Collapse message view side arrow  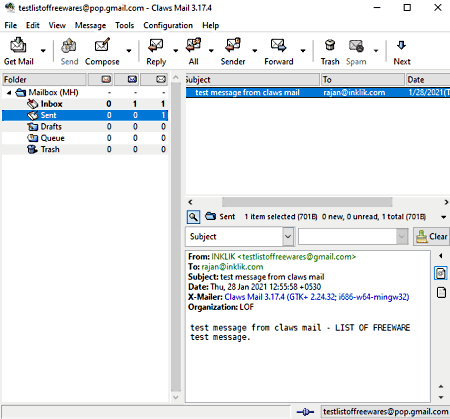pyautogui.click(x=441, y=256)
